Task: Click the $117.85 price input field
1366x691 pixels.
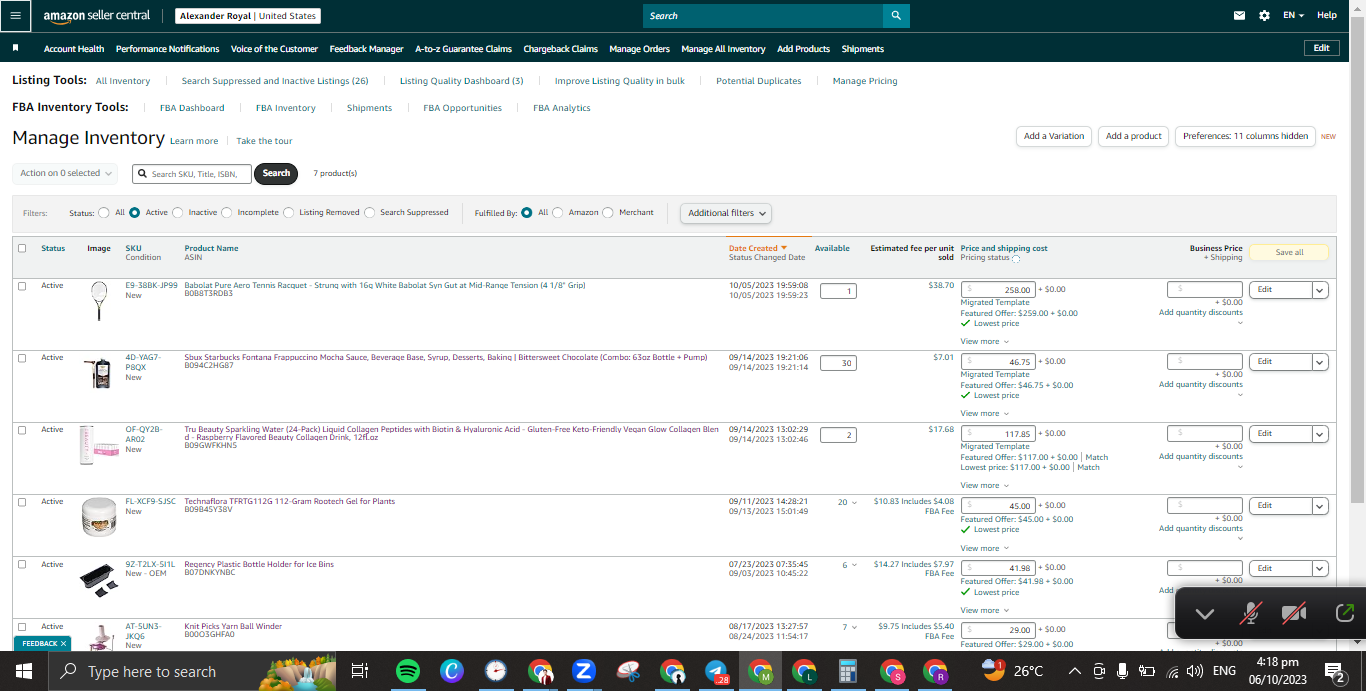Action: tap(998, 434)
